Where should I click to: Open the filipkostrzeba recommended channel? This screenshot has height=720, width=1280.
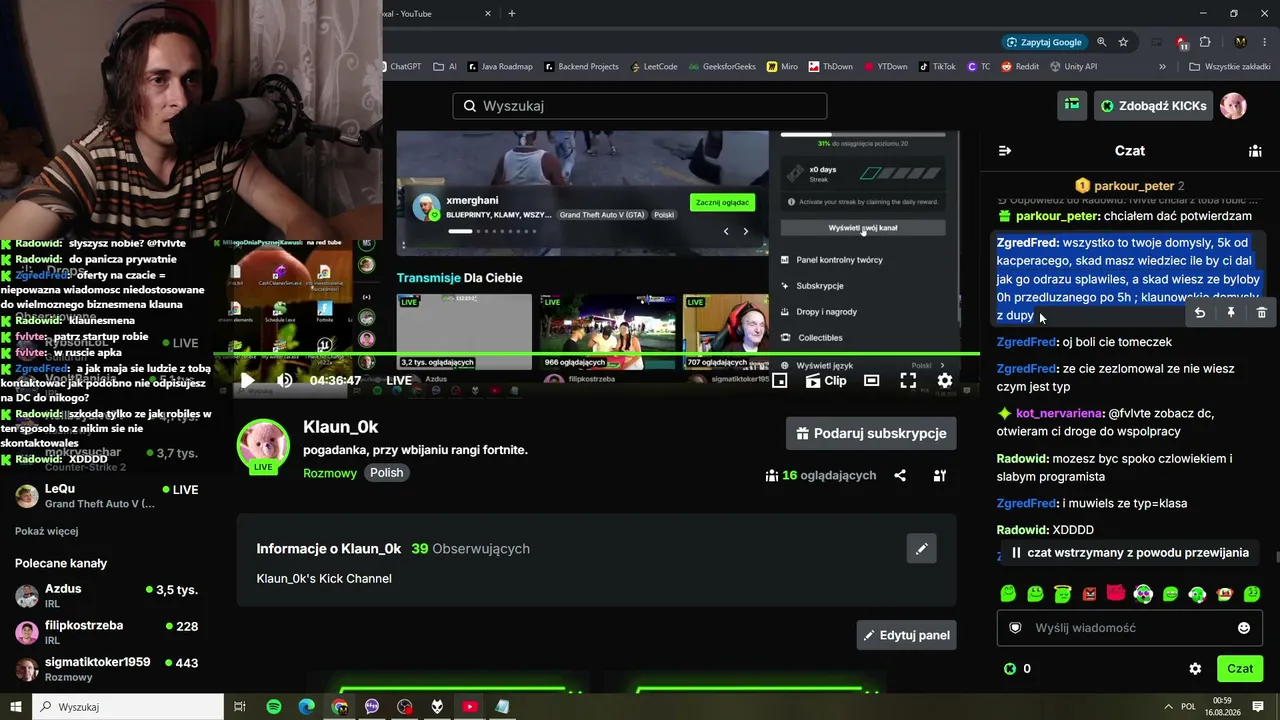[106, 632]
